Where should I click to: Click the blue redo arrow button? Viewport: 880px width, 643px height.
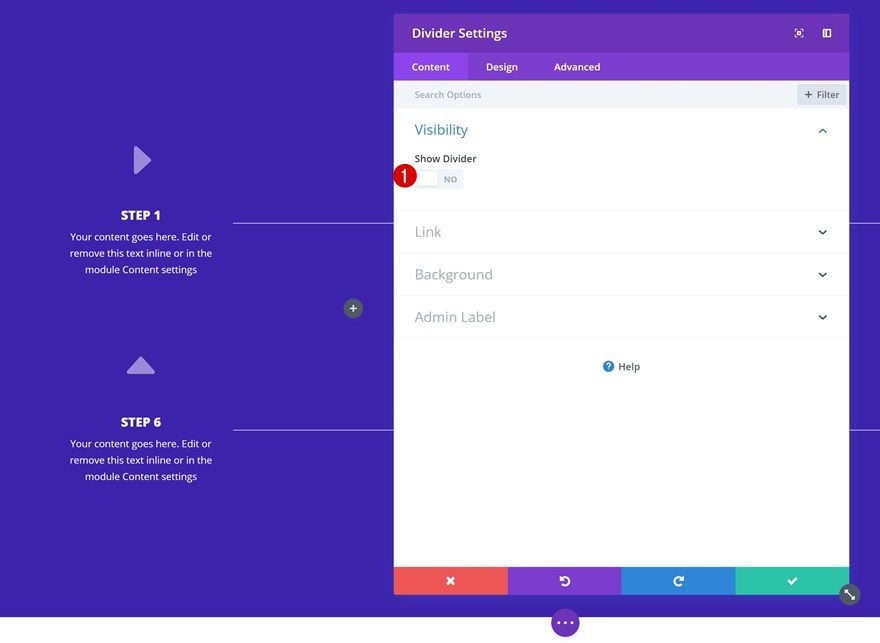point(678,581)
